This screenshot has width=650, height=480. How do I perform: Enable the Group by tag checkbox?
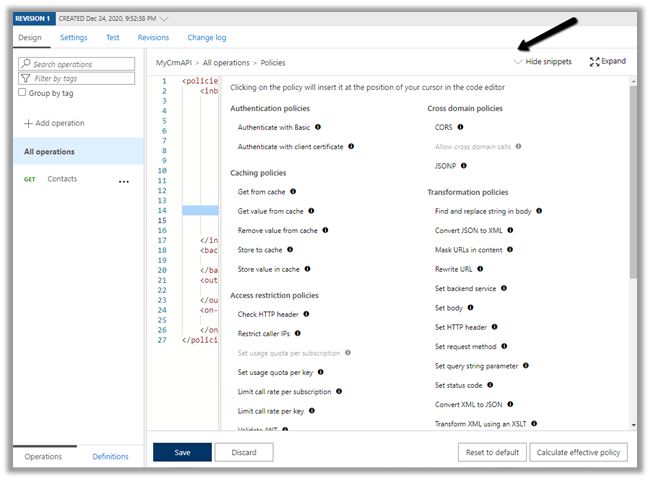coord(24,93)
